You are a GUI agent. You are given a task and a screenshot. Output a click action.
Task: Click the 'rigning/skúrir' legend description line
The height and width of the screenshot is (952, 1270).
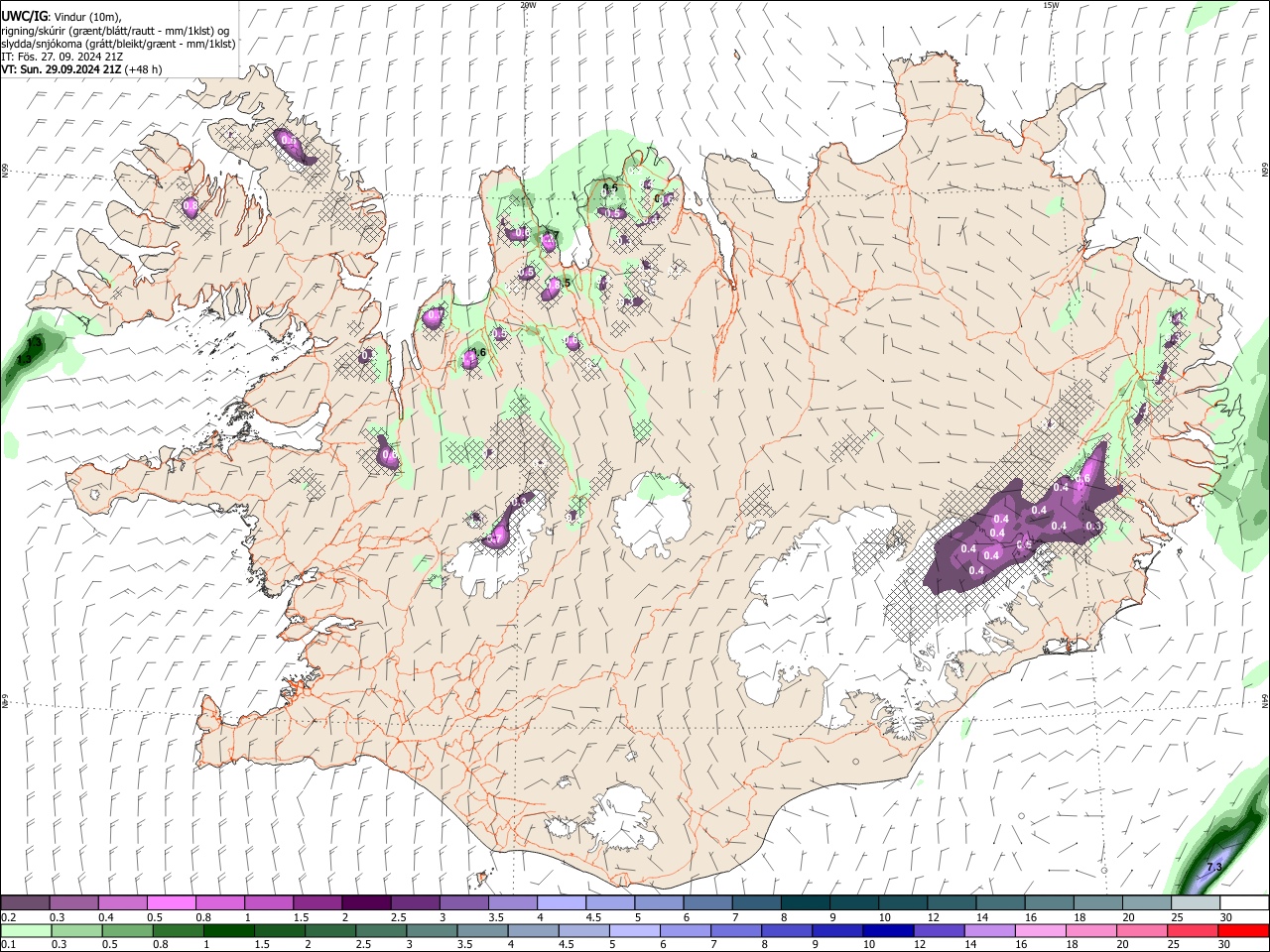click(115, 31)
